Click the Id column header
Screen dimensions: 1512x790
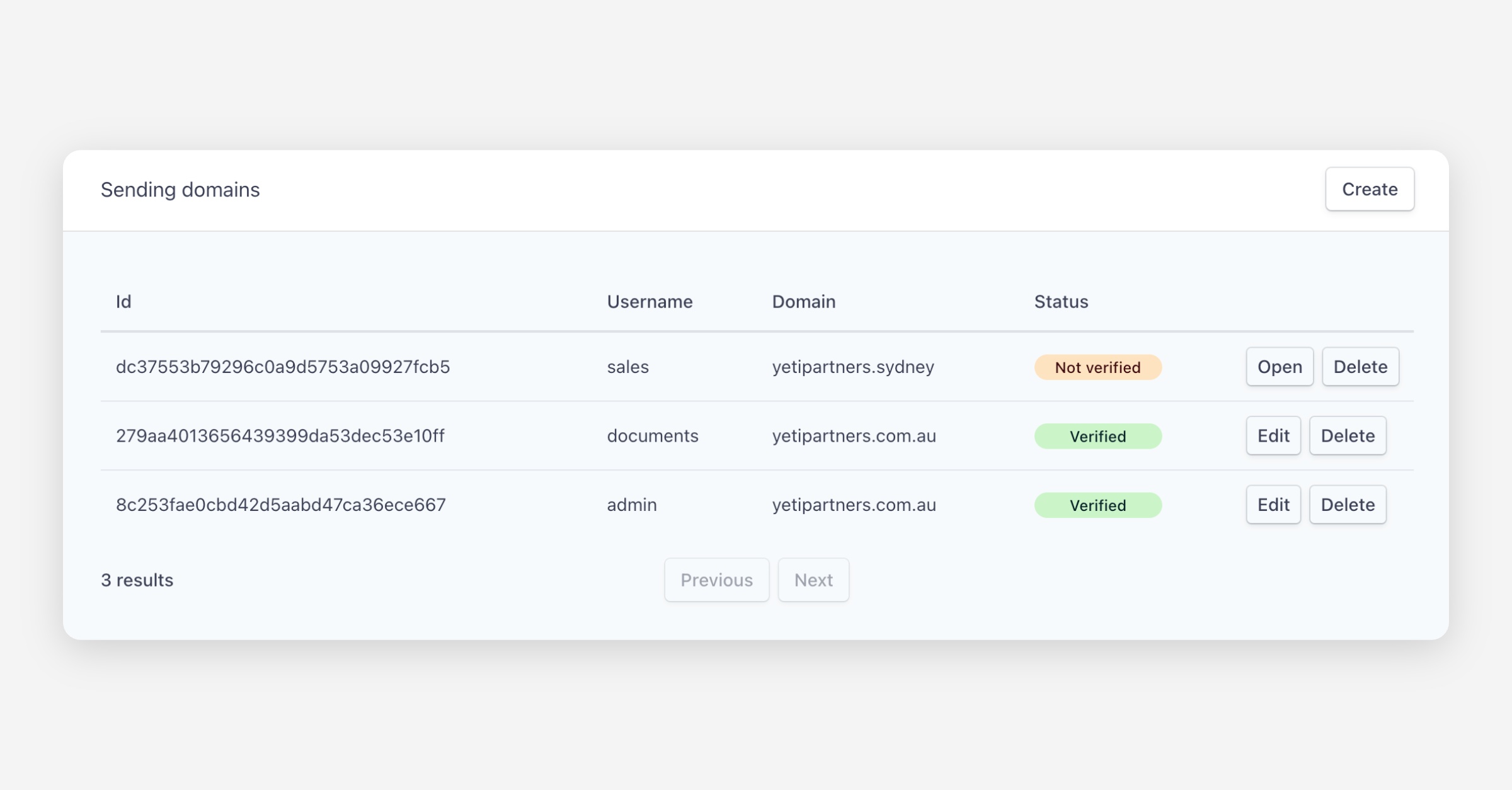[x=123, y=302]
